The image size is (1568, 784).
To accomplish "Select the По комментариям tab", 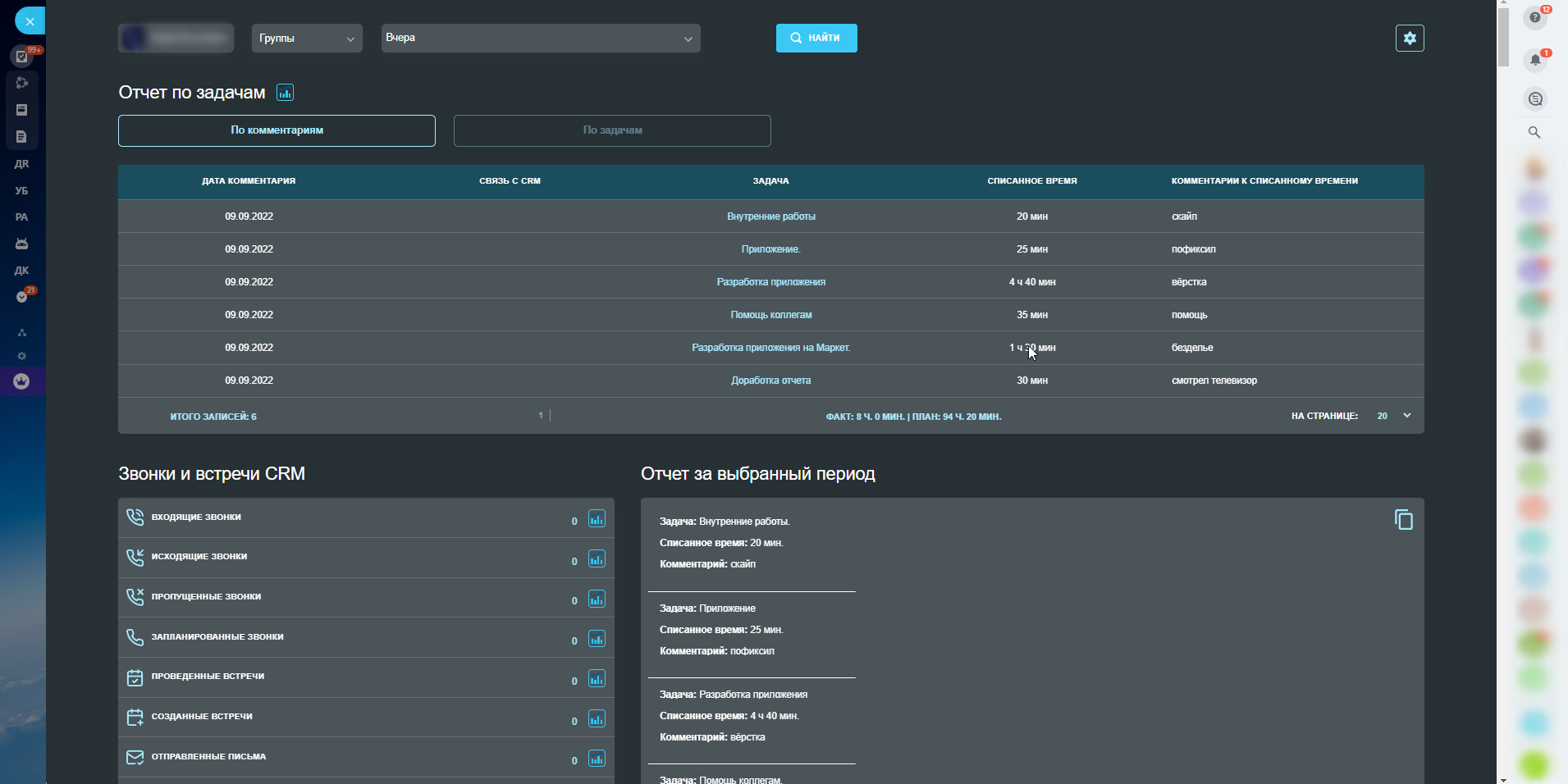I will point(277,130).
